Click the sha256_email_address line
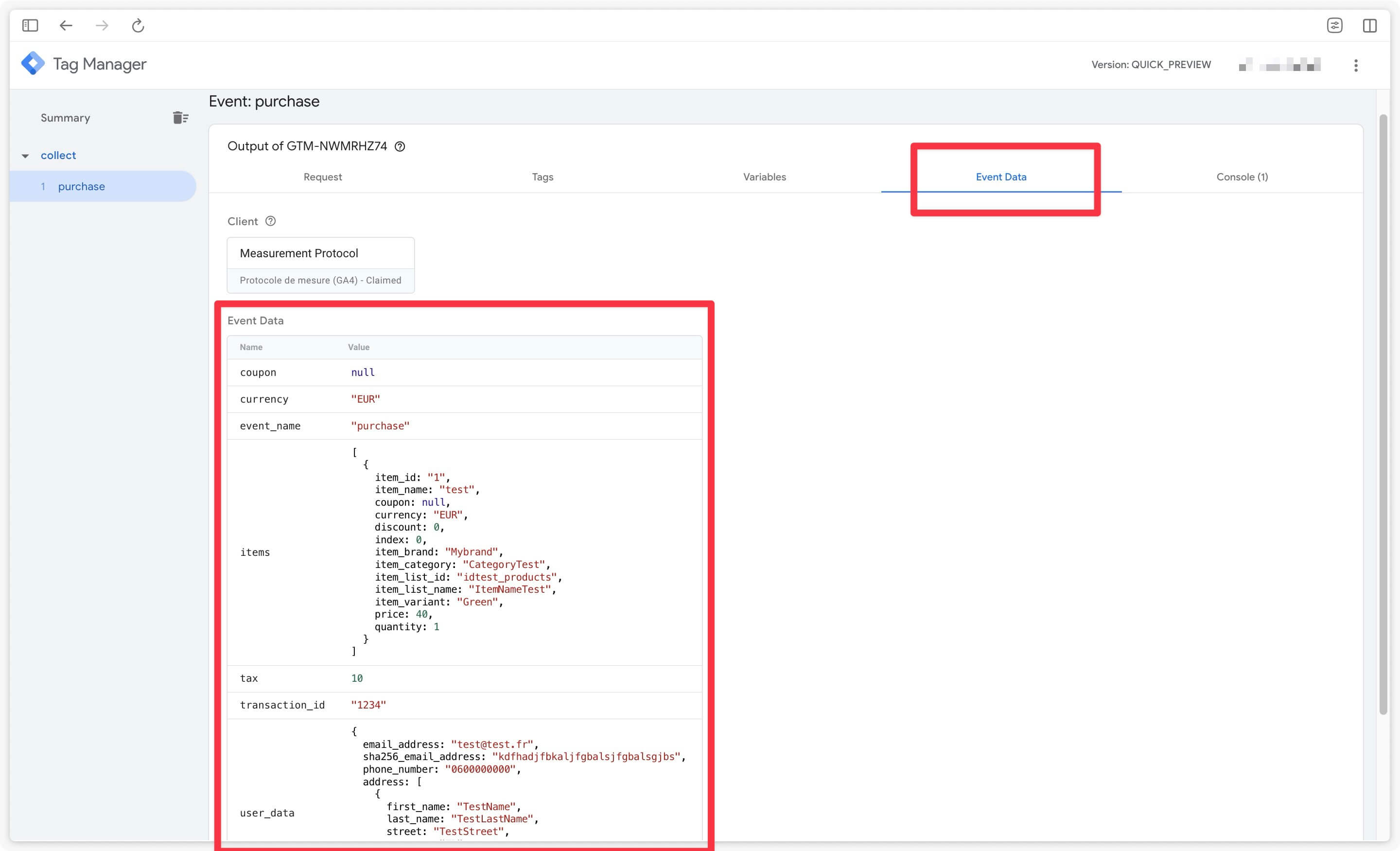Screen dimensions: 1400x851 (525, 757)
